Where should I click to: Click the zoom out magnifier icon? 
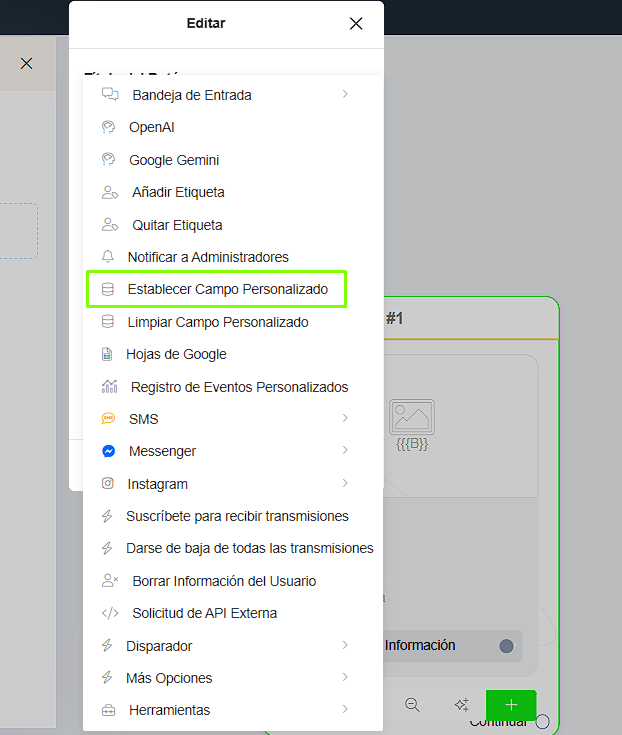412,705
